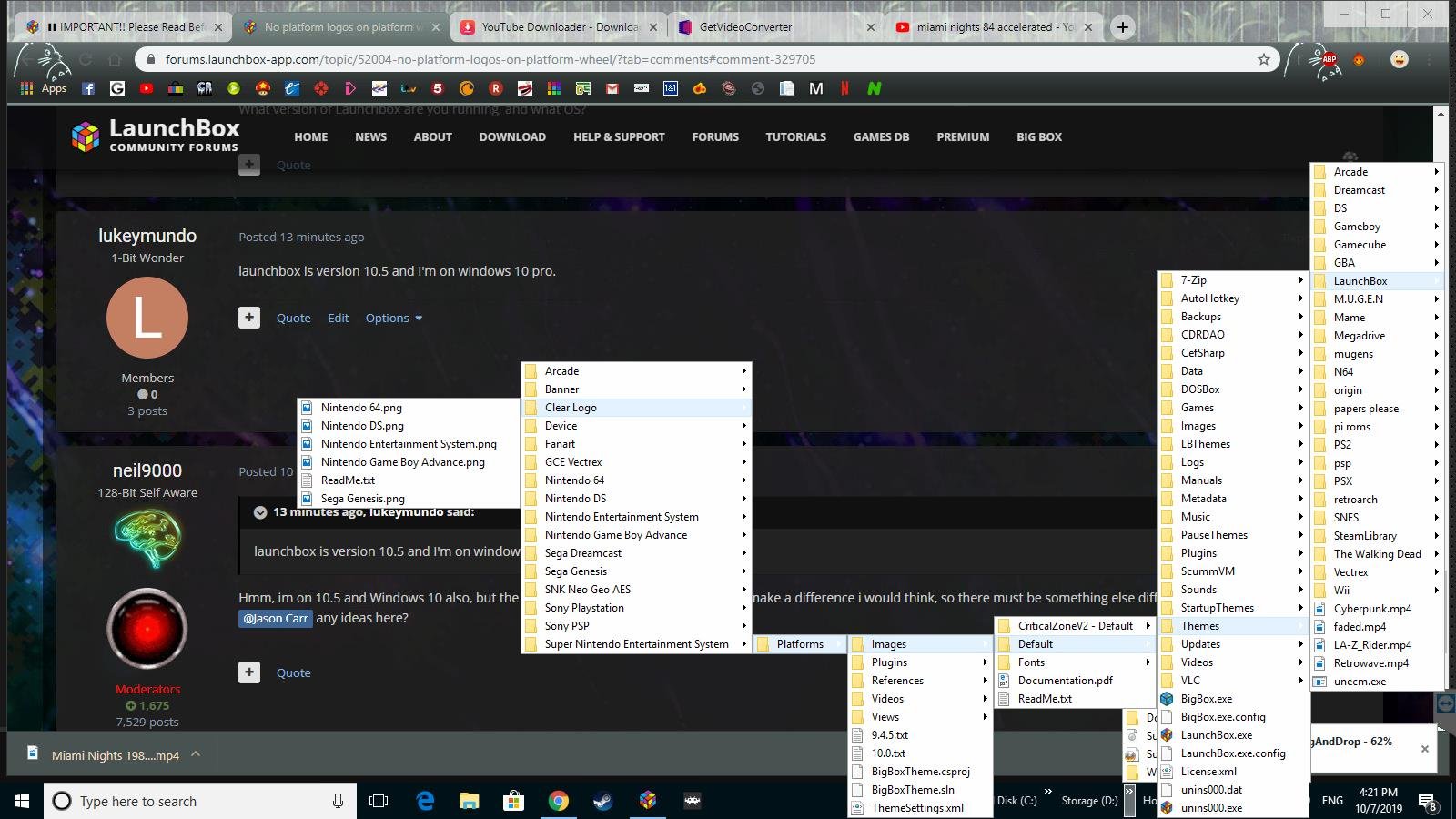The image size is (1456, 819).
Task: Open Sega Genesis.png image file
Action: coord(408,499)
